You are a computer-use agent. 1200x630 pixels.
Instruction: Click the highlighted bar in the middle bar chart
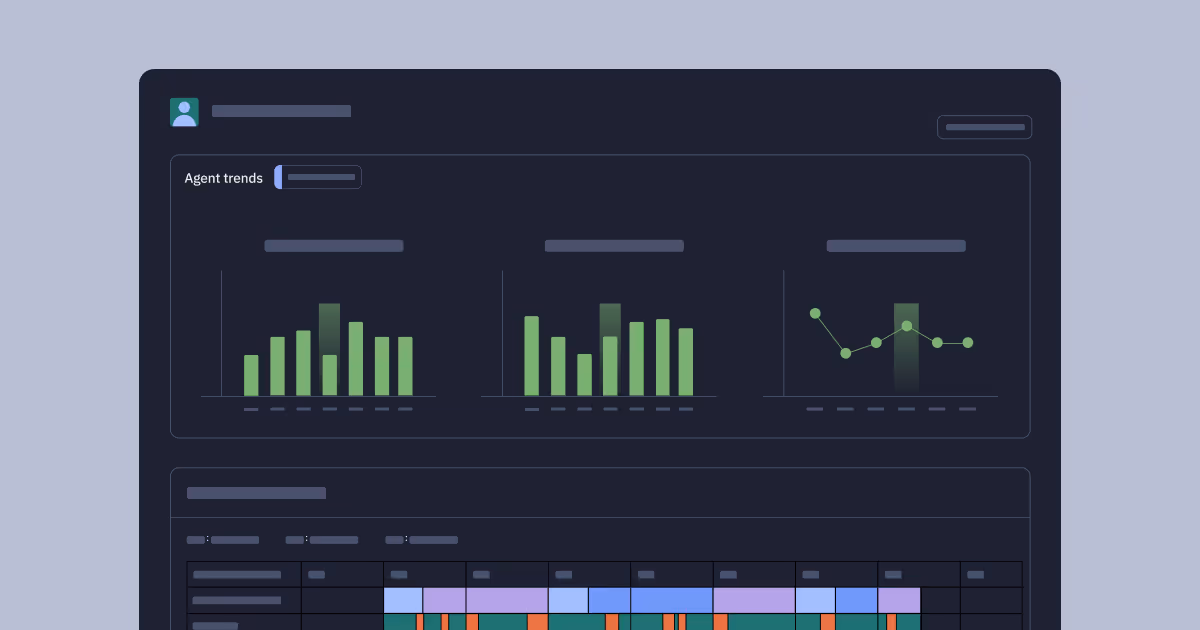[x=610, y=366]
